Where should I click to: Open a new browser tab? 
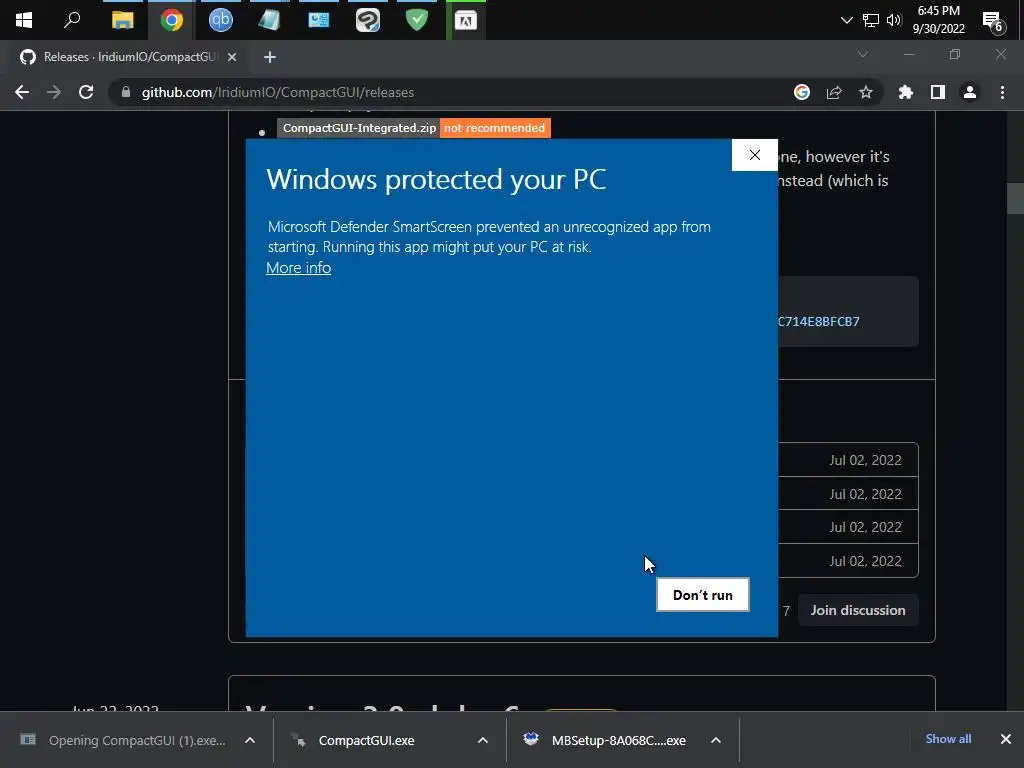click(x=270, y=57)
